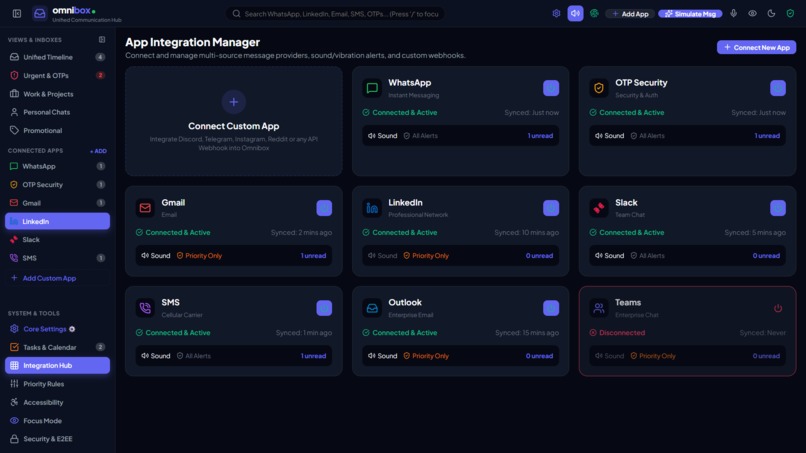Change All Alerts mode in Slack card

tap(648, 256)
